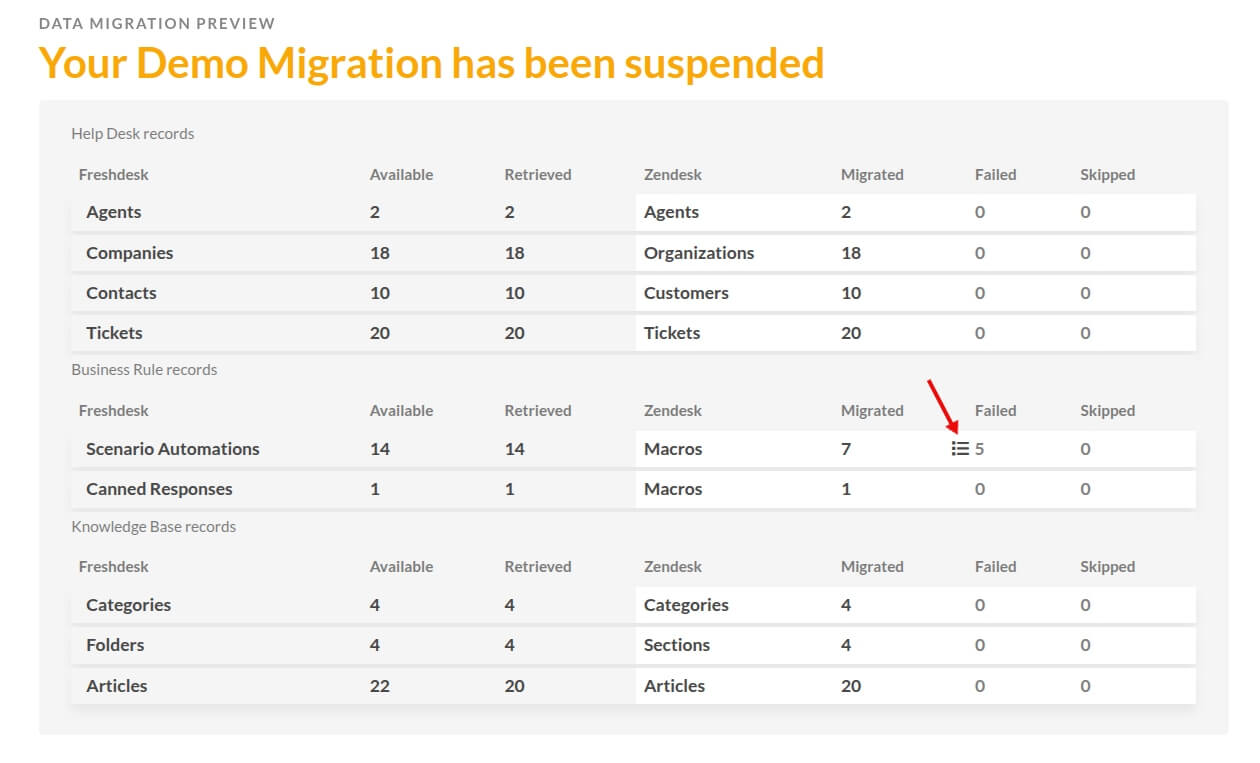Select migrated value 18 for Organizations

click(x=851, y=253)
